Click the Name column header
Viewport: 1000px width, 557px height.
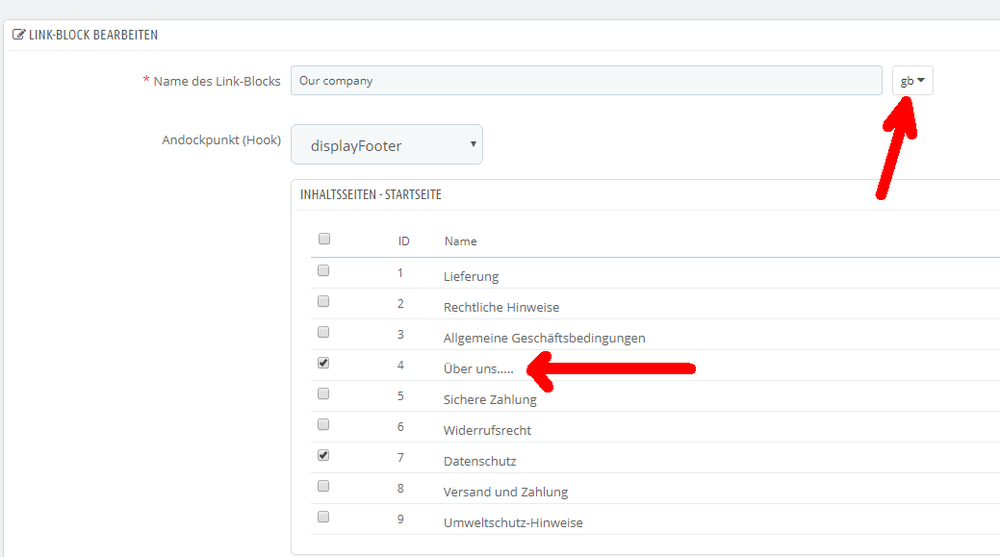click(x=460, y=241)
